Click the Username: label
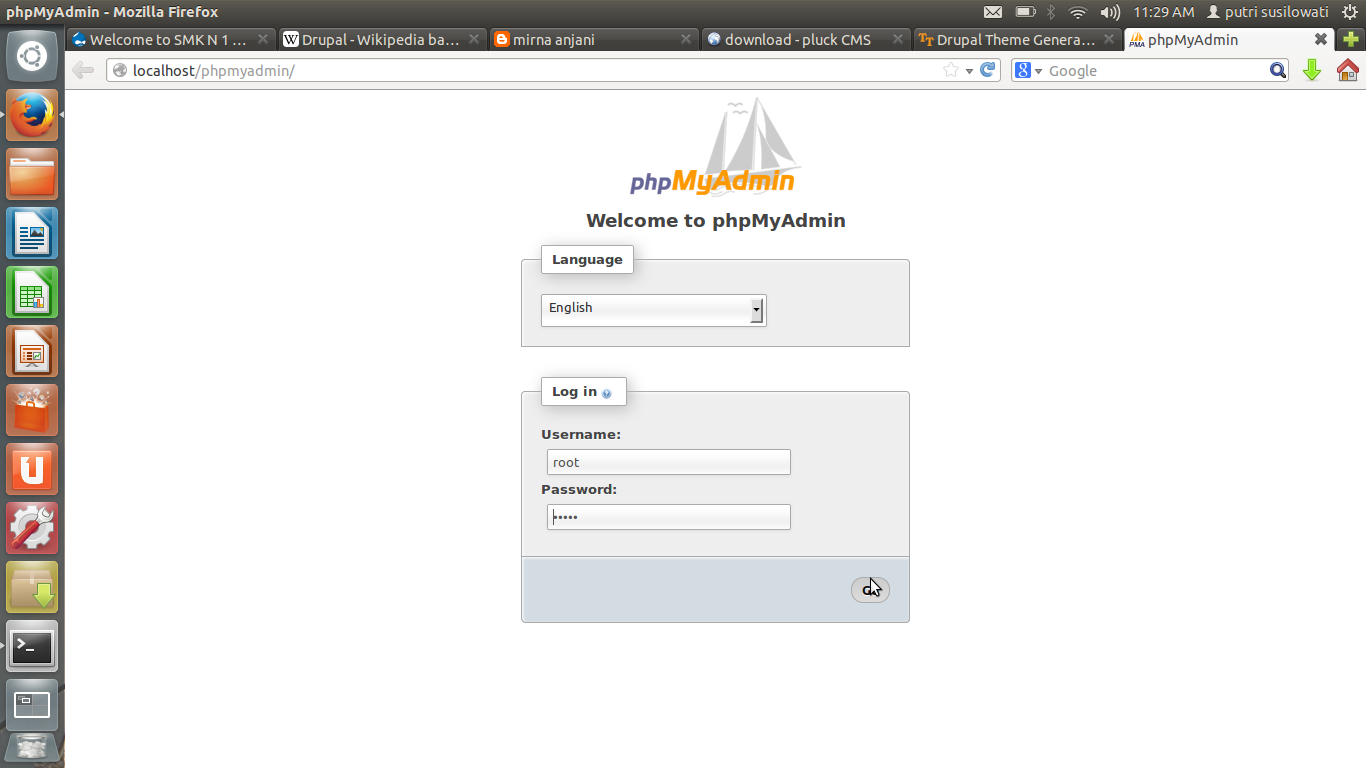Screen dimensions: 1366x768 (581, 435)
